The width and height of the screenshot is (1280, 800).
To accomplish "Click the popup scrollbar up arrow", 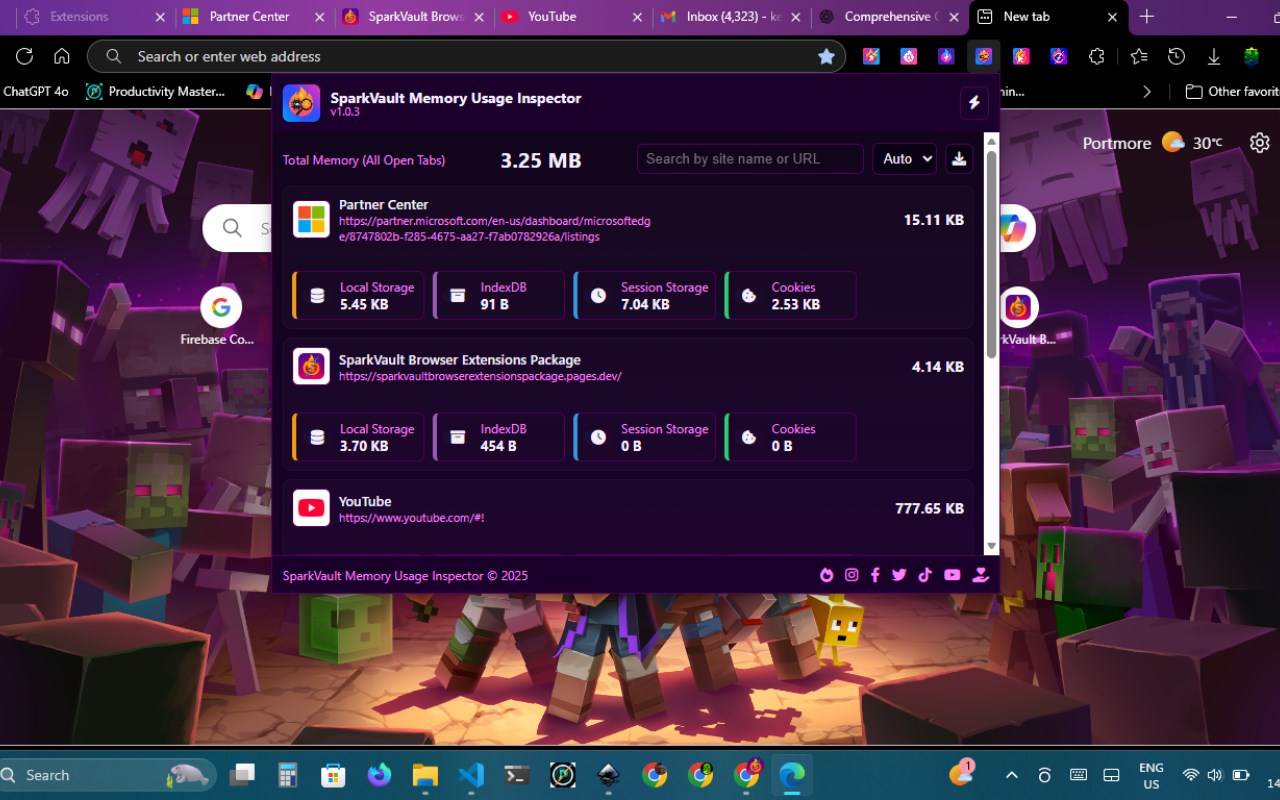I will click(x=991, y=141).
